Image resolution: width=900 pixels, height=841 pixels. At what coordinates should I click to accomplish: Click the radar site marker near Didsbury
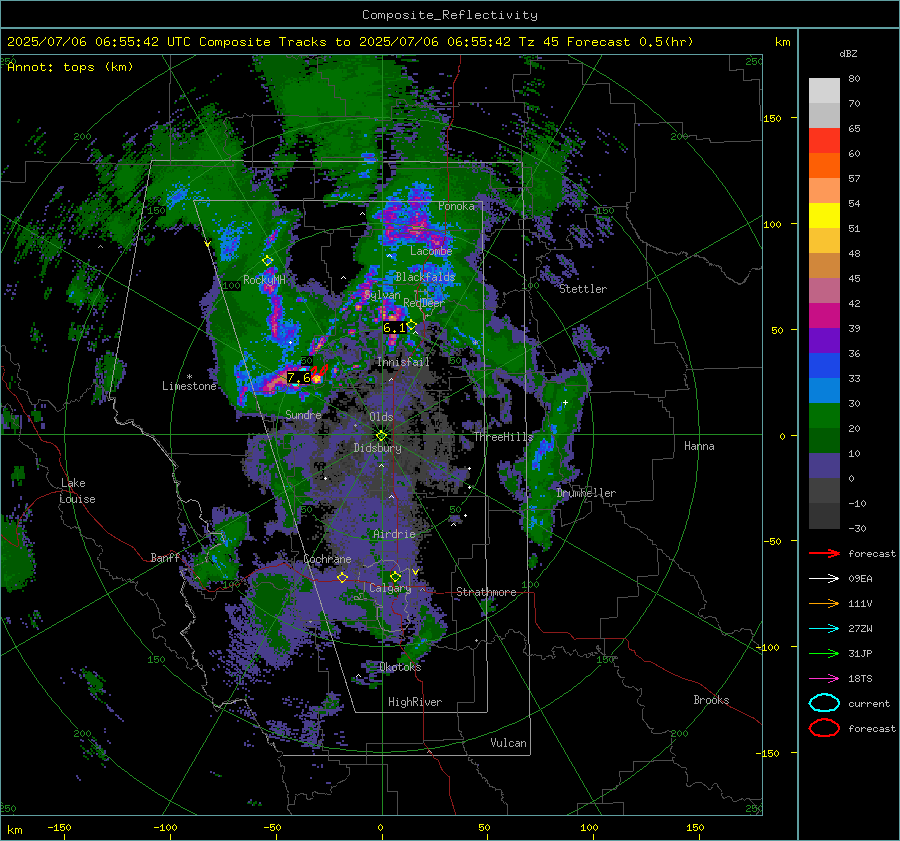point(381,436)
